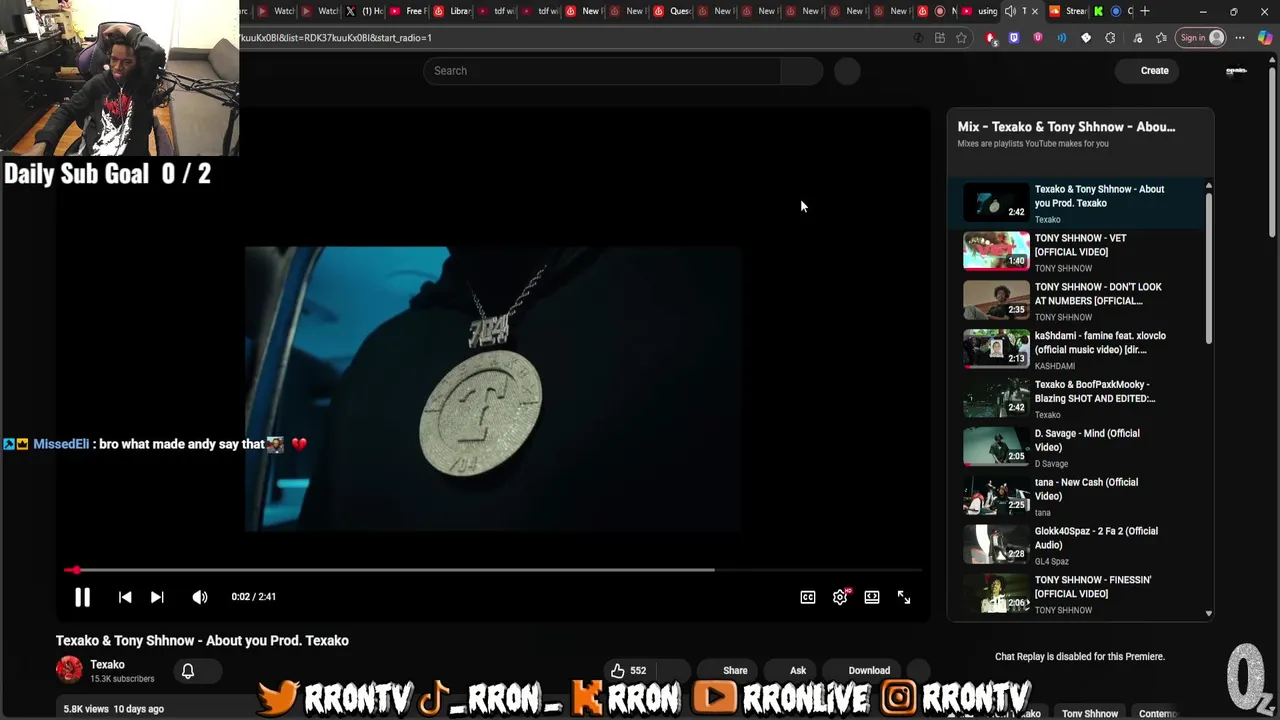
Task: Click inside the YouTube Search field
Action: 602,71
